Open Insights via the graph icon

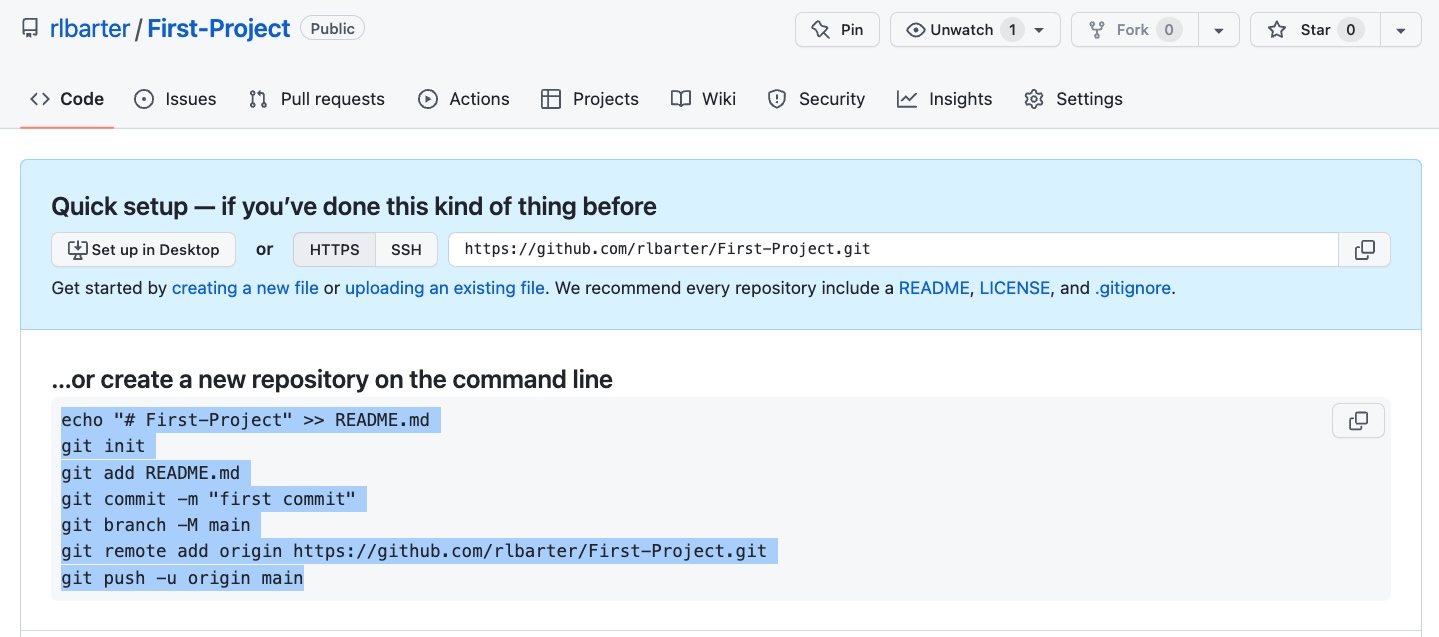(906, 99)
